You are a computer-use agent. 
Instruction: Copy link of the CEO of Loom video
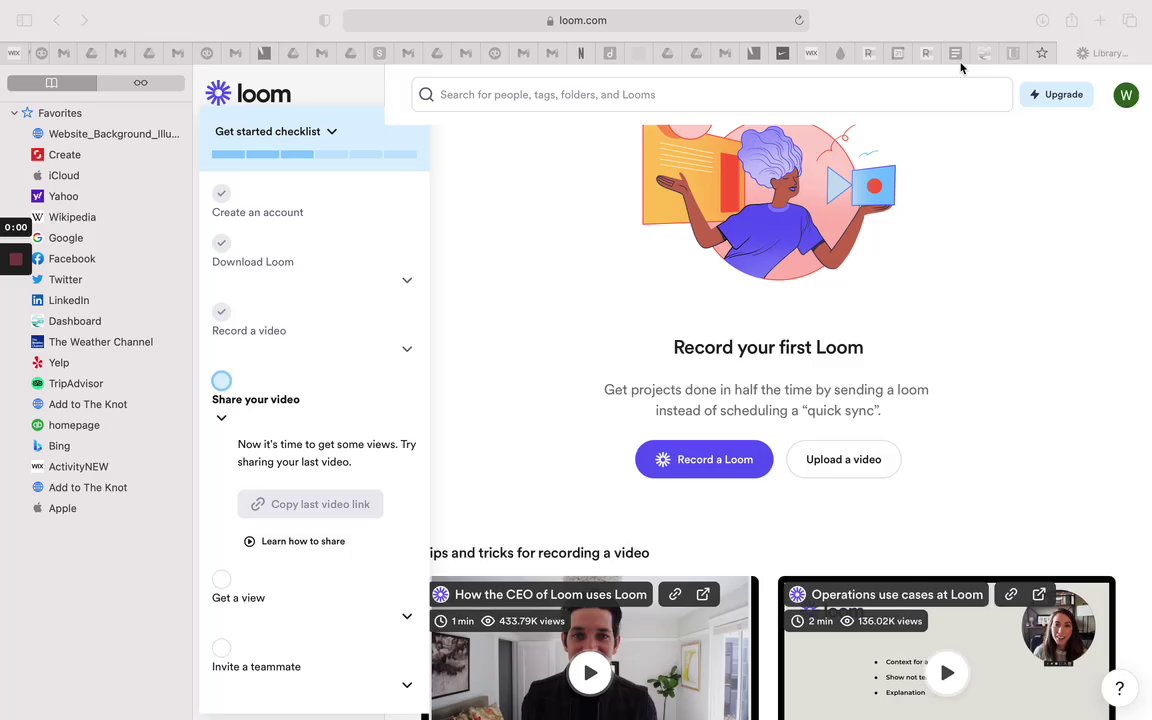pyautogui.click(x=674, y=594)
